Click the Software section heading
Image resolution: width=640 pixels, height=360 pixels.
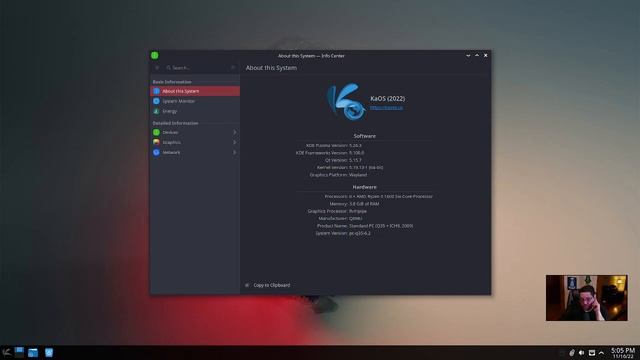pos(364,136)
